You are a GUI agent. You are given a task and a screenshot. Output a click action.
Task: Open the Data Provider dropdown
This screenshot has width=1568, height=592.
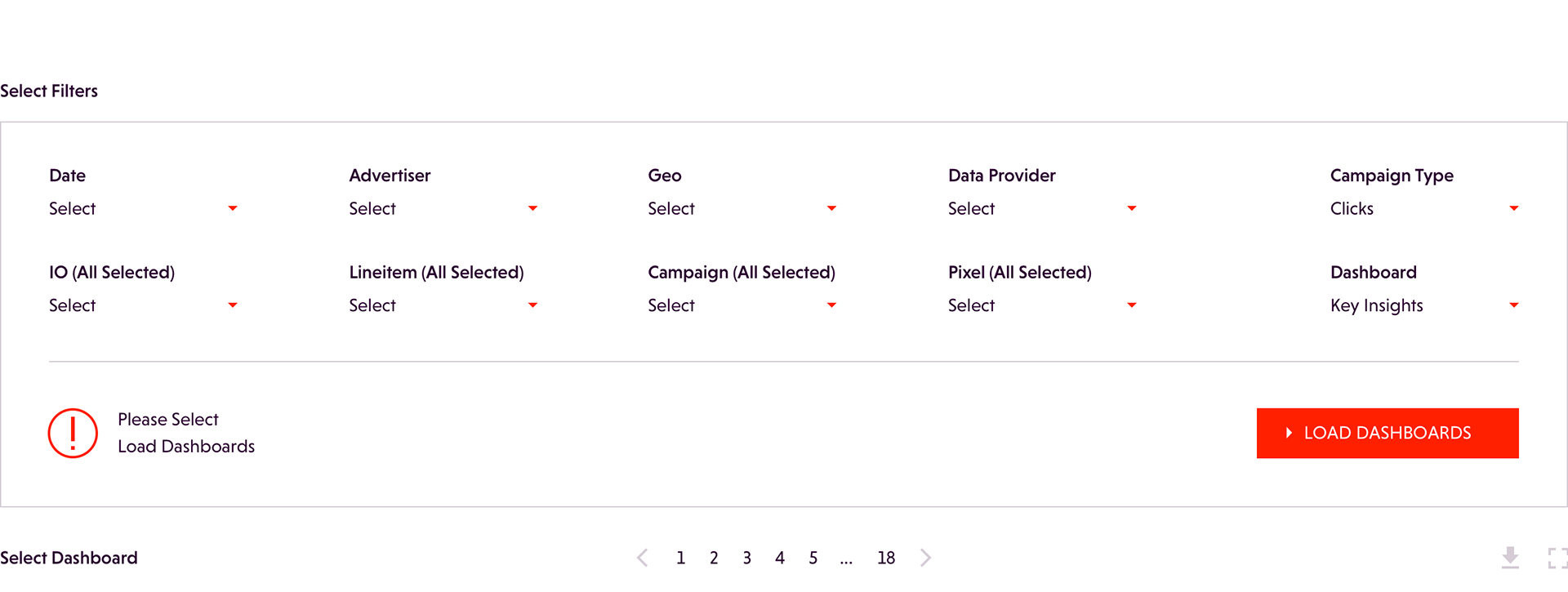pos(1043,209)
